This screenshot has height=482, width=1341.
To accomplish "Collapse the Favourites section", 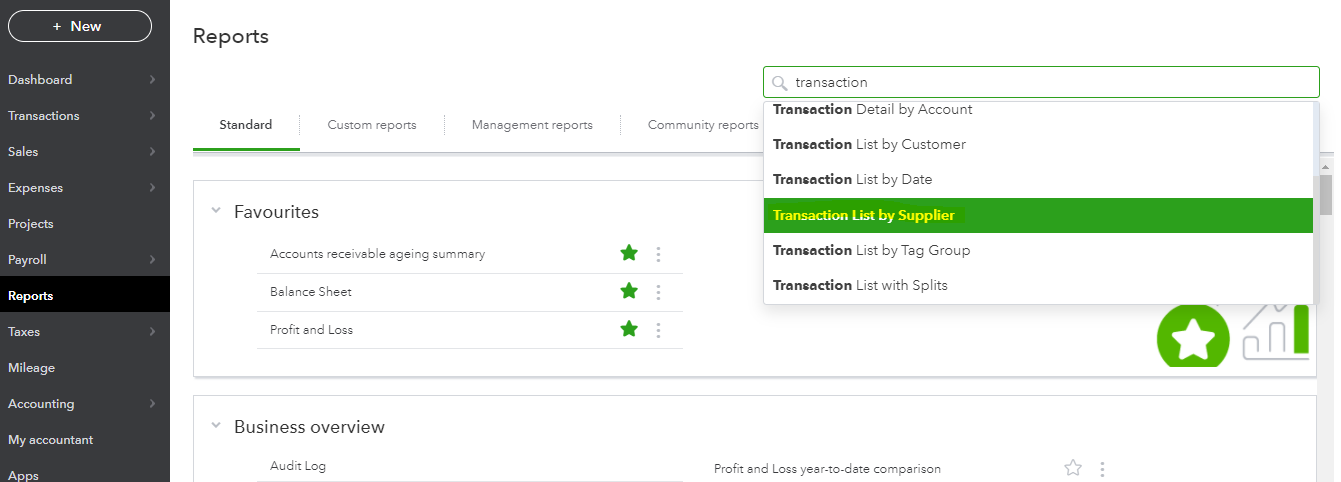I will pos(216,211).
